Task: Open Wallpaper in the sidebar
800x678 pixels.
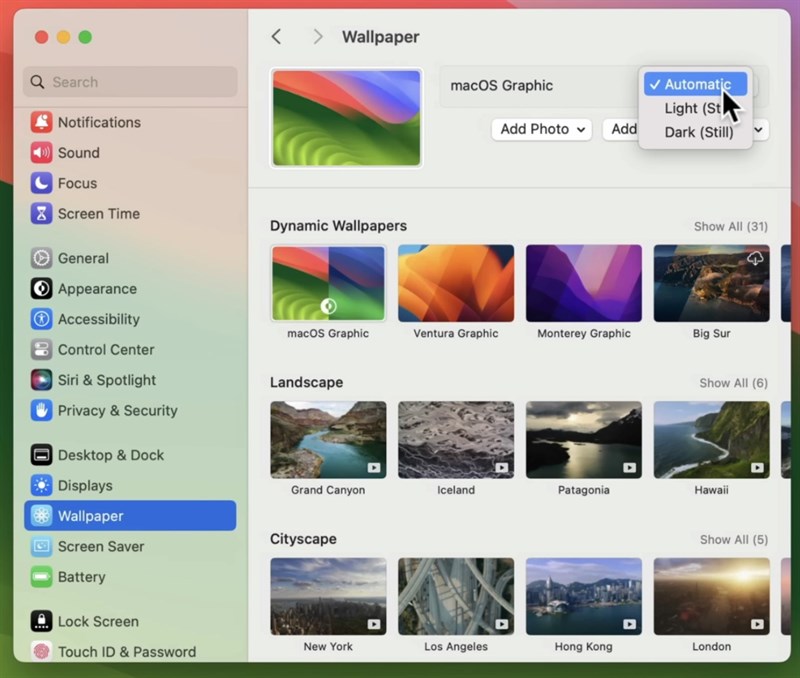Action: 130,516
